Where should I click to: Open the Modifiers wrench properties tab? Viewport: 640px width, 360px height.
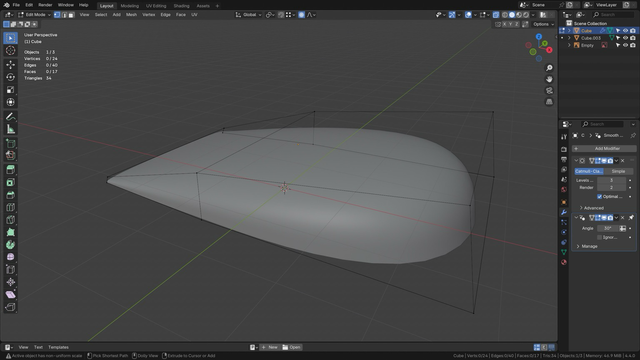(x=564, y=212)
